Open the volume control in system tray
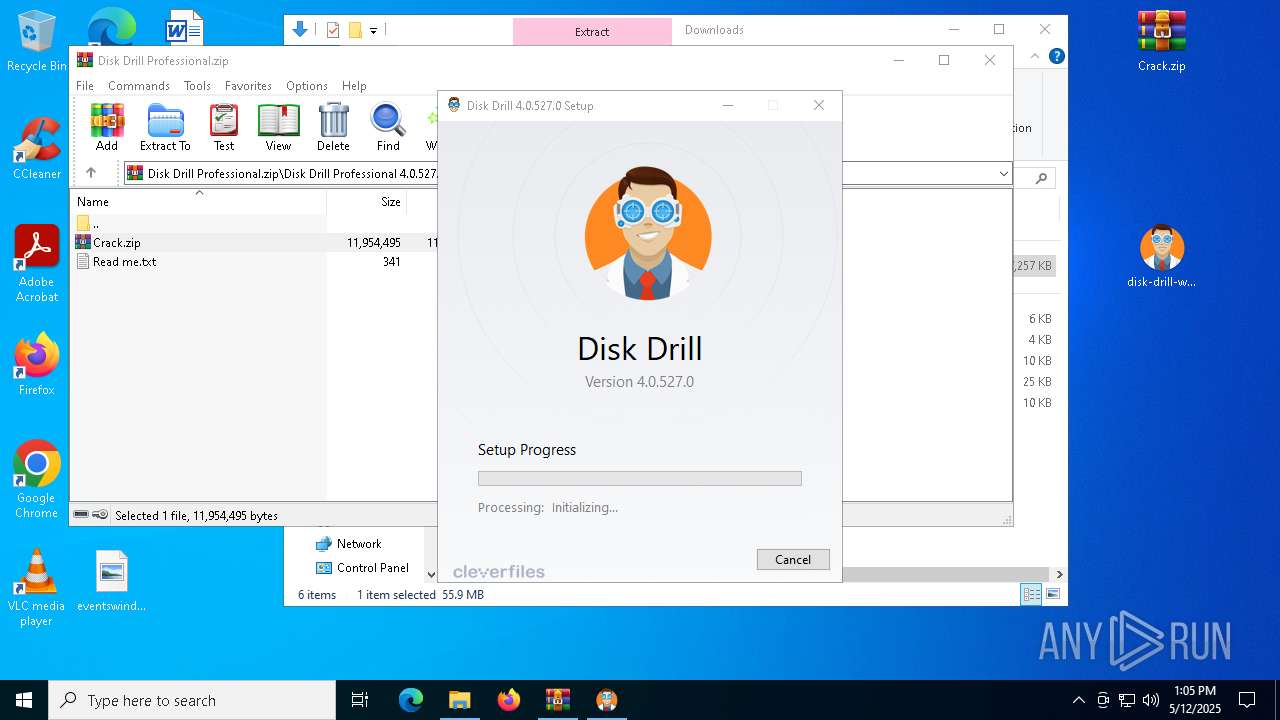The image size is (1280, 720). tap(1150, 700)
